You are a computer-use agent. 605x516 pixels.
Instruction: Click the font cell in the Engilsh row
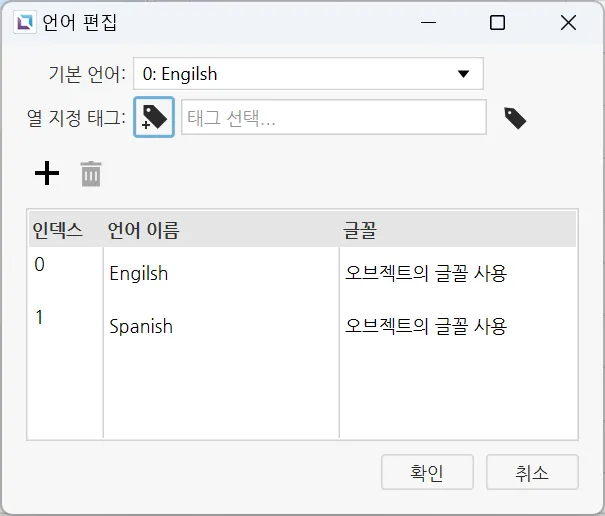coord(426,273)
